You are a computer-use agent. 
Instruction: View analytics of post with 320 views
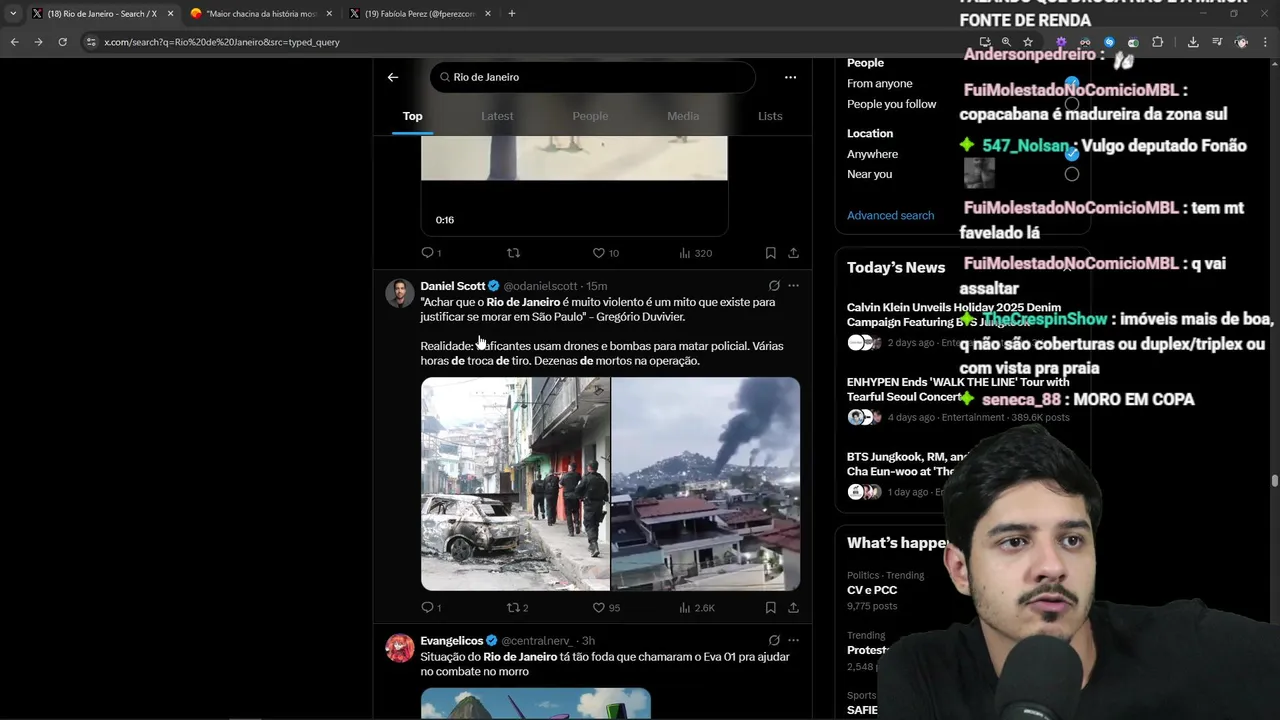(x=695, y=253)
